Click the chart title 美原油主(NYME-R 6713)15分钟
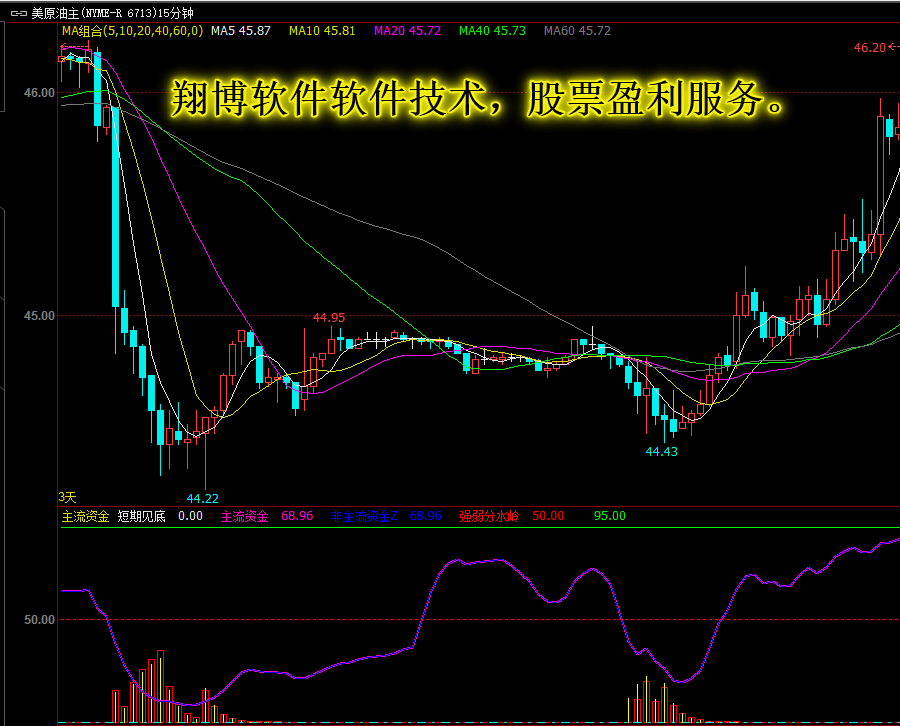 click(x=112, y=13)
